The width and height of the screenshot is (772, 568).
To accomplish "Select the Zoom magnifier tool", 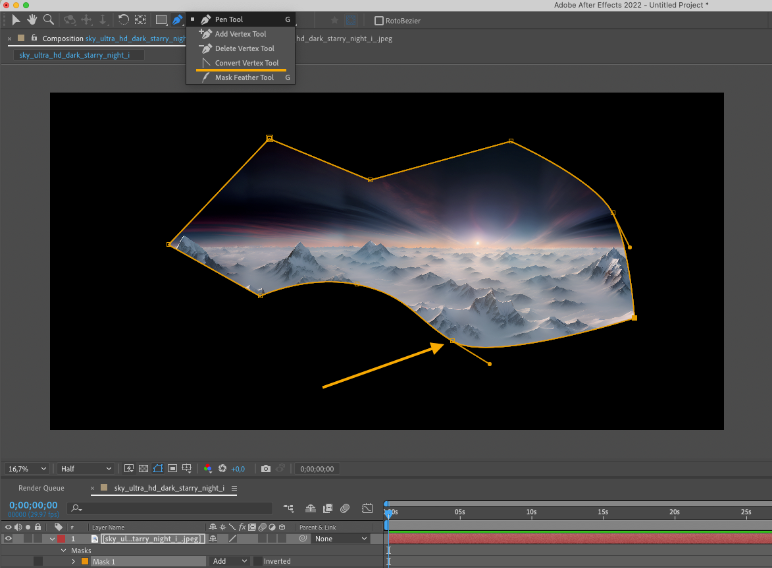I will (x=48, y=19).
